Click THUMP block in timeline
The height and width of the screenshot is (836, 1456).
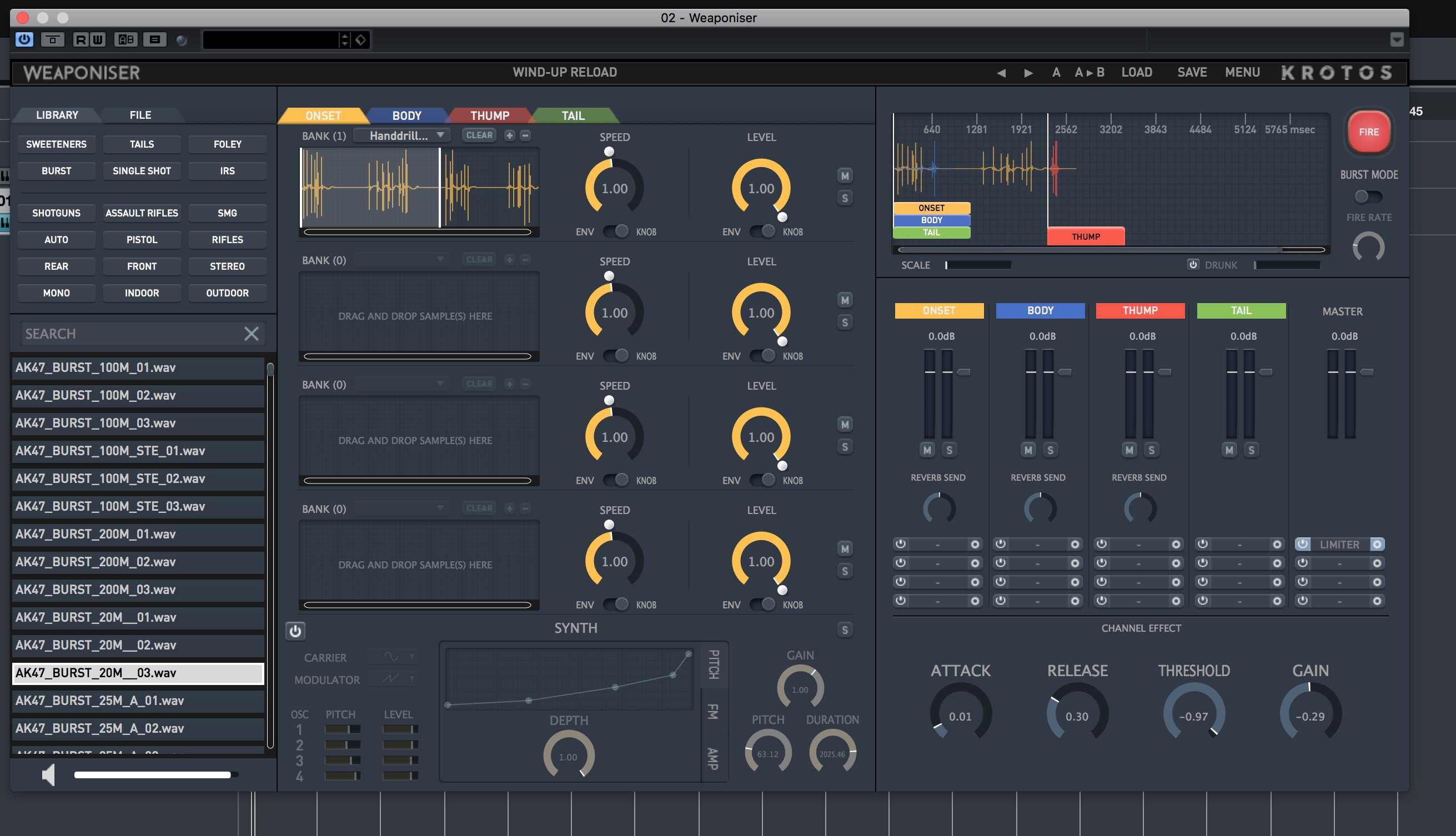[x=1086, y=236]
